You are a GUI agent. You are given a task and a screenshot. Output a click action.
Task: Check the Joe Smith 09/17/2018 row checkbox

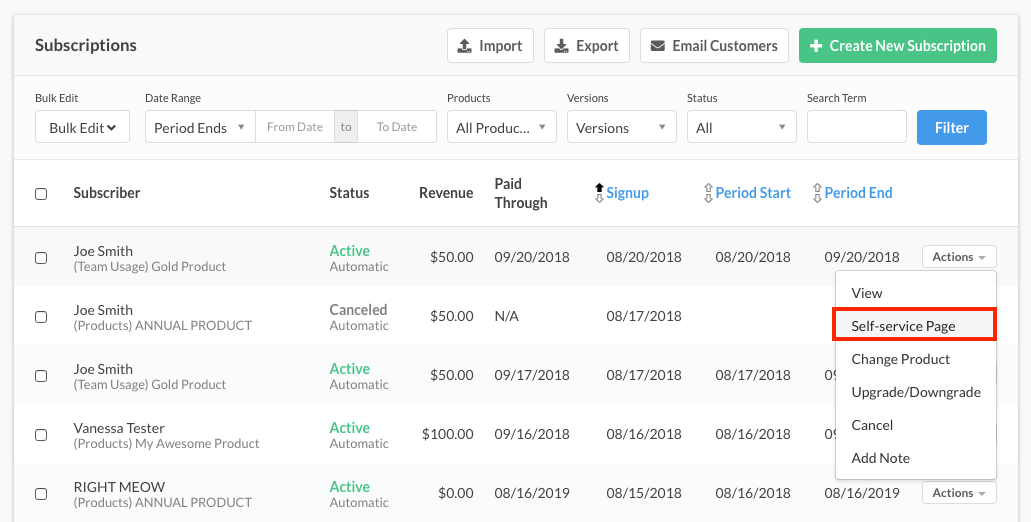pyautogui.click(x=41, y=376)
